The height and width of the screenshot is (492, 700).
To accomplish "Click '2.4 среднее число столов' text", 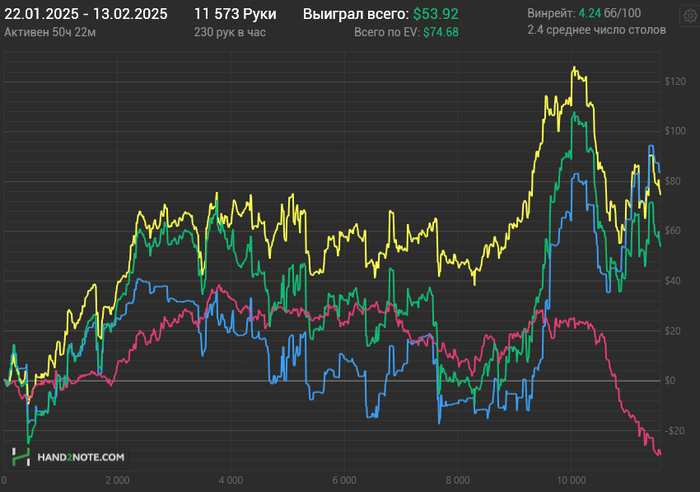I will (596, 30).
